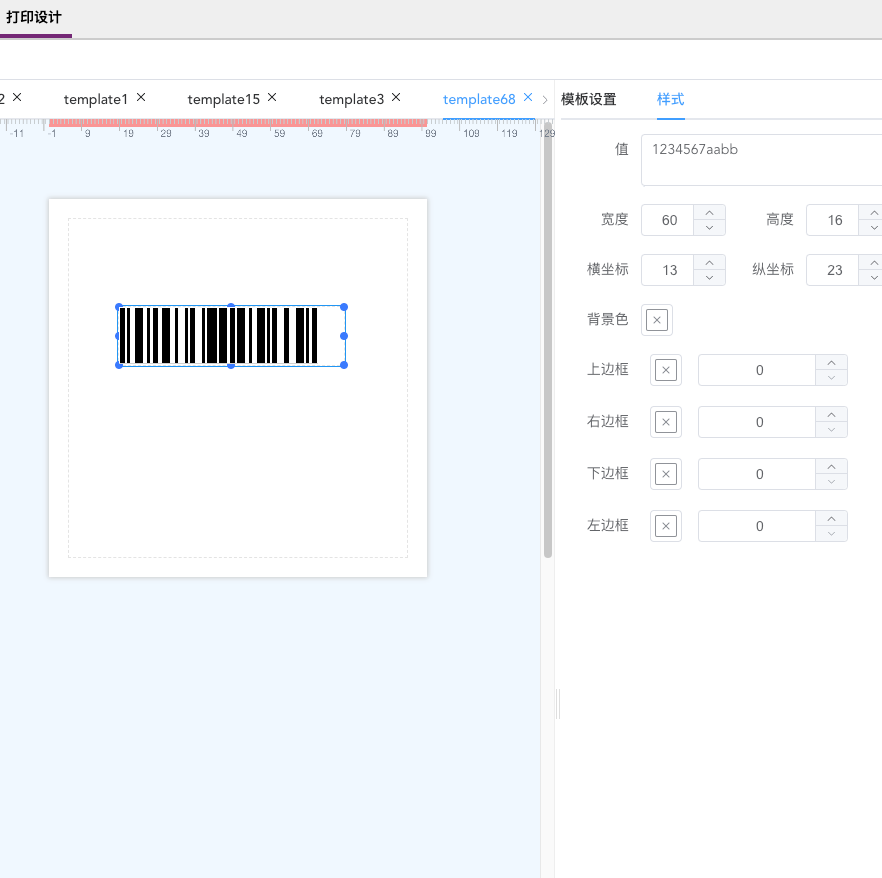Decrease 横坐标 value with down arrow
Image resolution: width=882 pixels, height=878 pixels.
pos(709,278)
